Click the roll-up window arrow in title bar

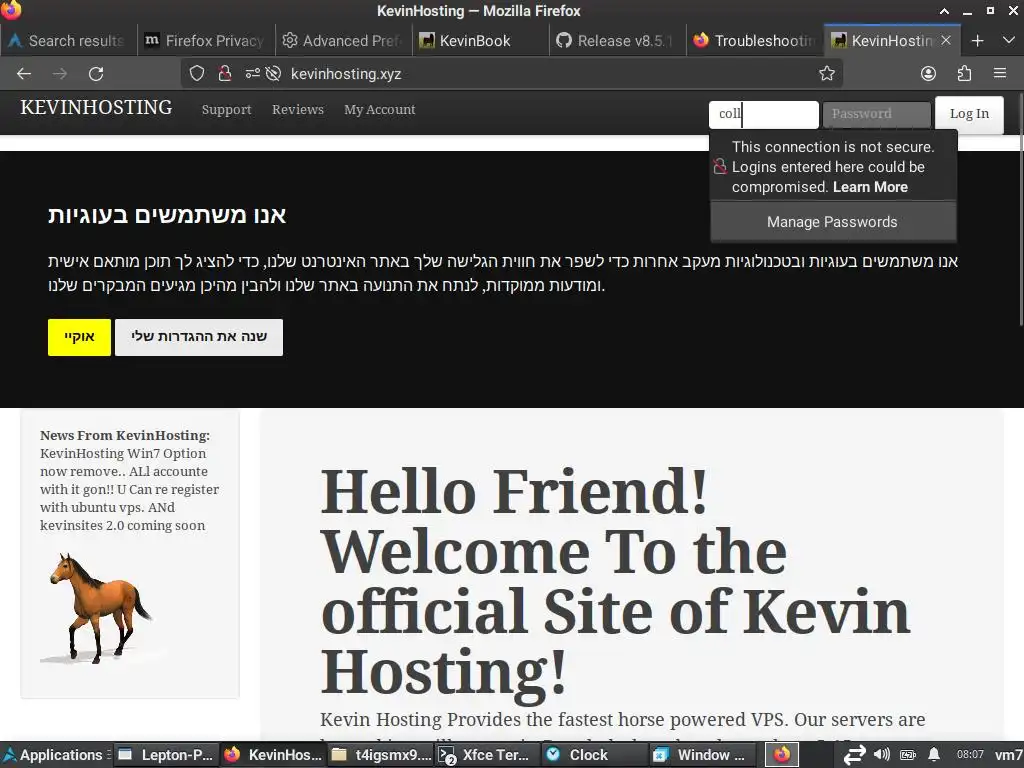coord(944,11)
